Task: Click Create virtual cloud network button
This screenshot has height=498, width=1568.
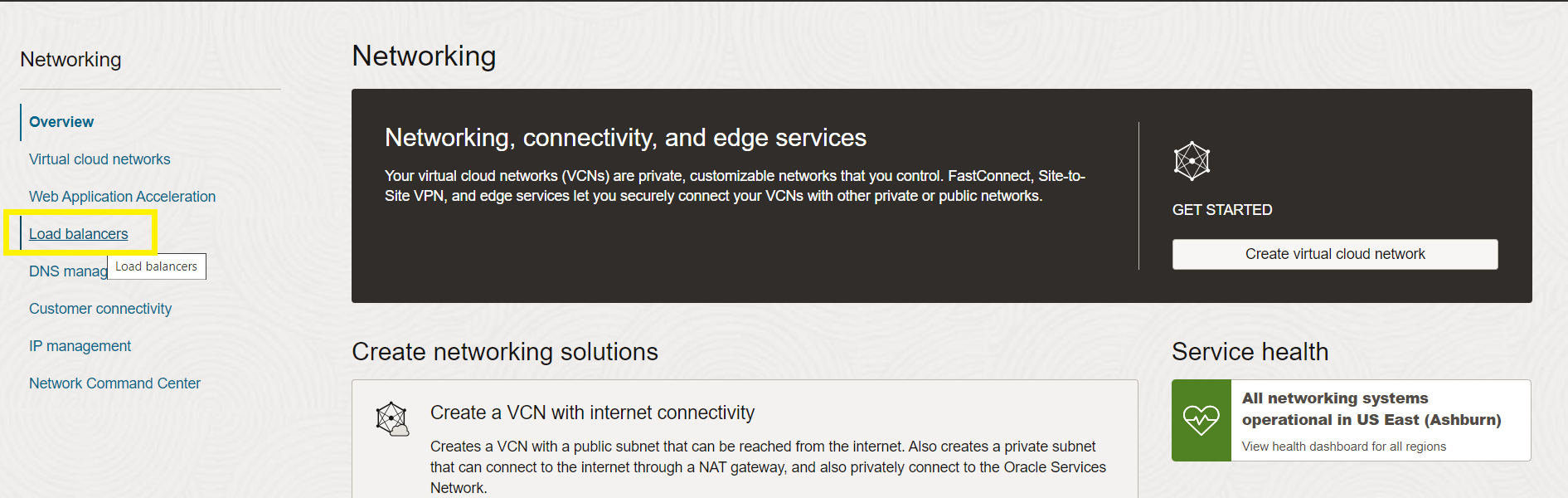Action: [1335, 254]
